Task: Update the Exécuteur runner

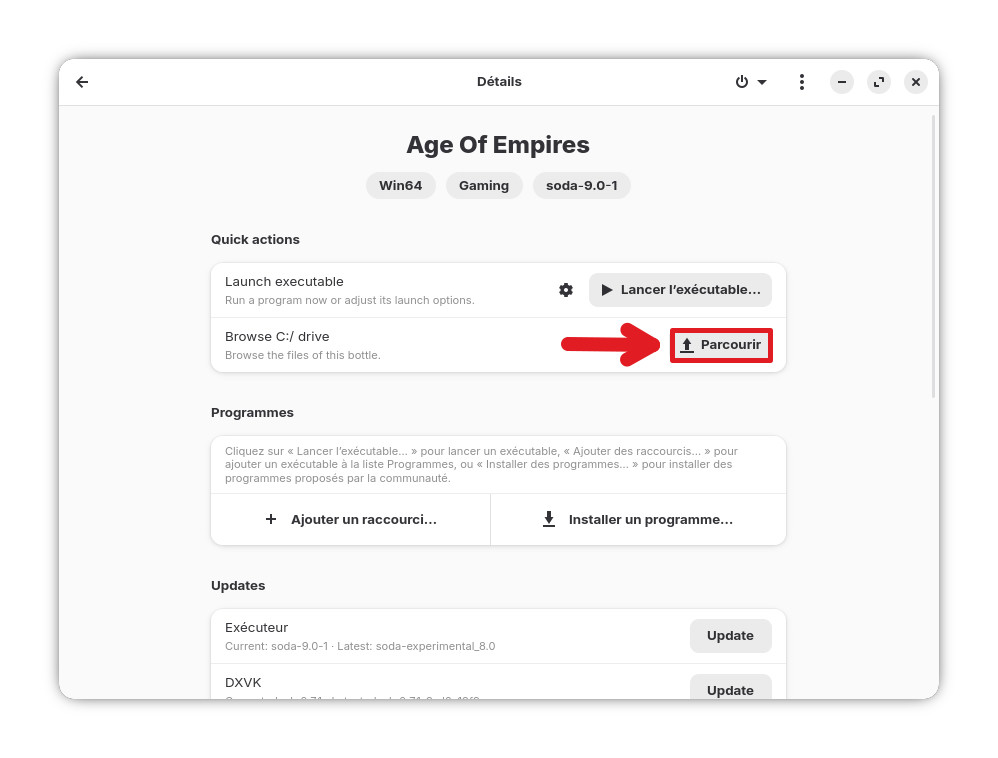Action: click(730, 636)
